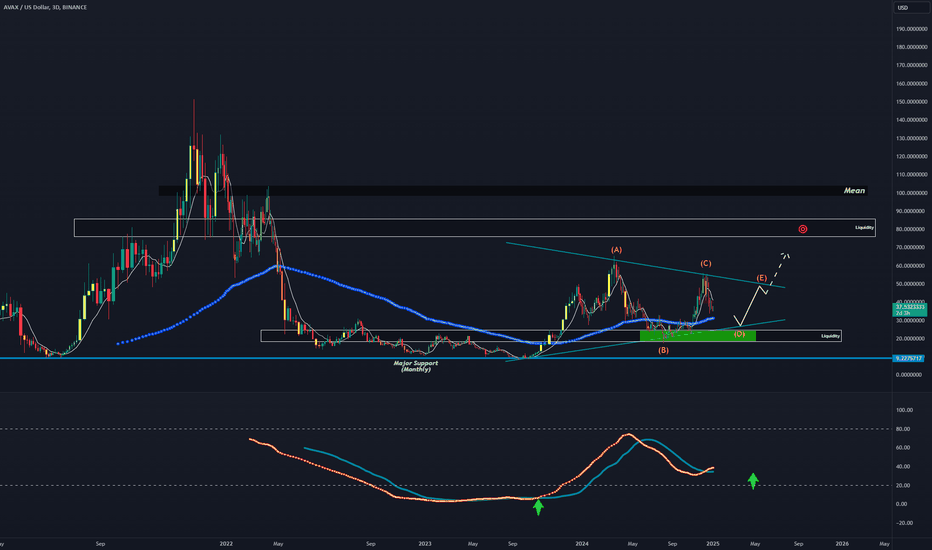
Task: Click the 2024 label on time axis
Action: tap(582, 543)
